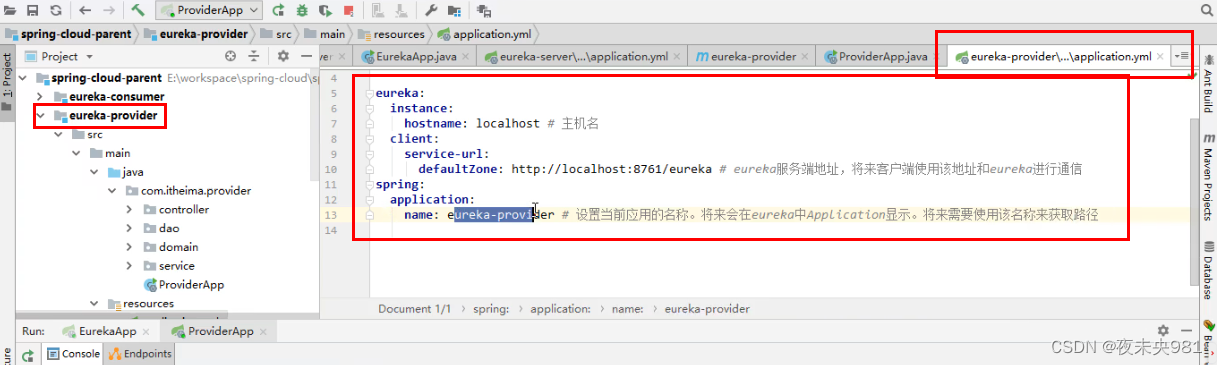Locate current file with the crosshair icon
Screen dimensions: 1217x365
(x=231, y=56)
